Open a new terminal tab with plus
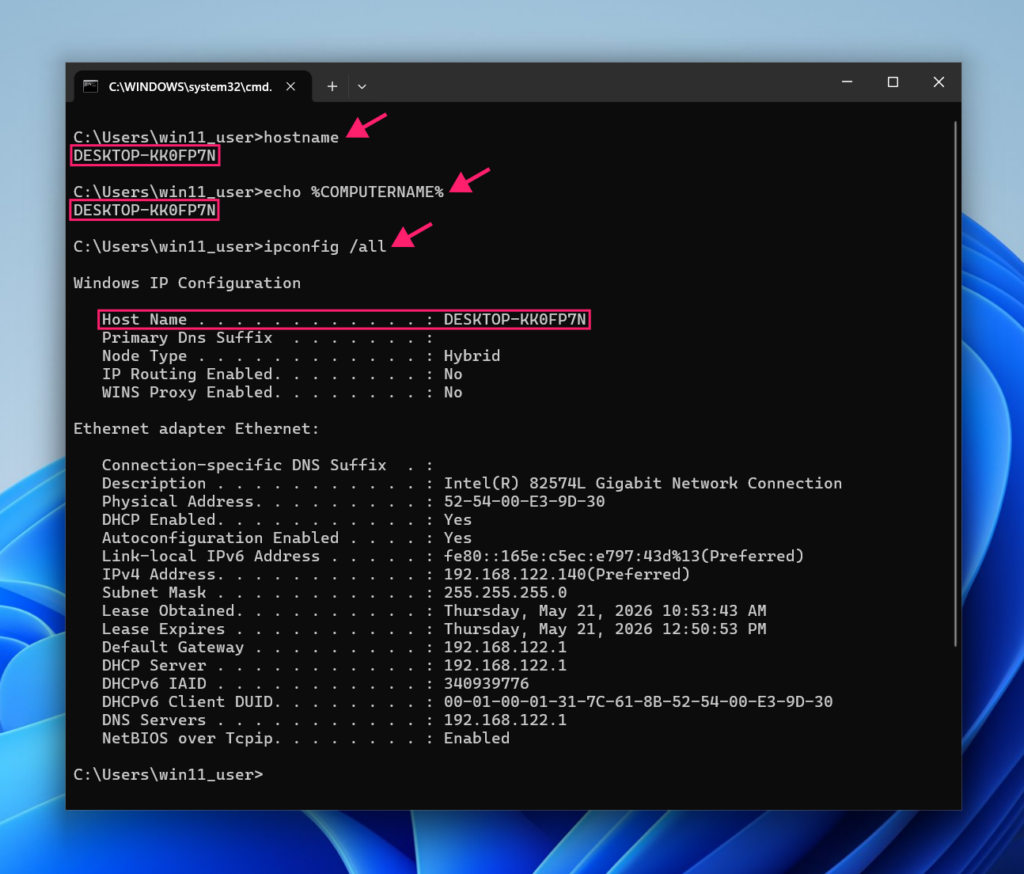The image size is (1024, 874). coord(332,86)
